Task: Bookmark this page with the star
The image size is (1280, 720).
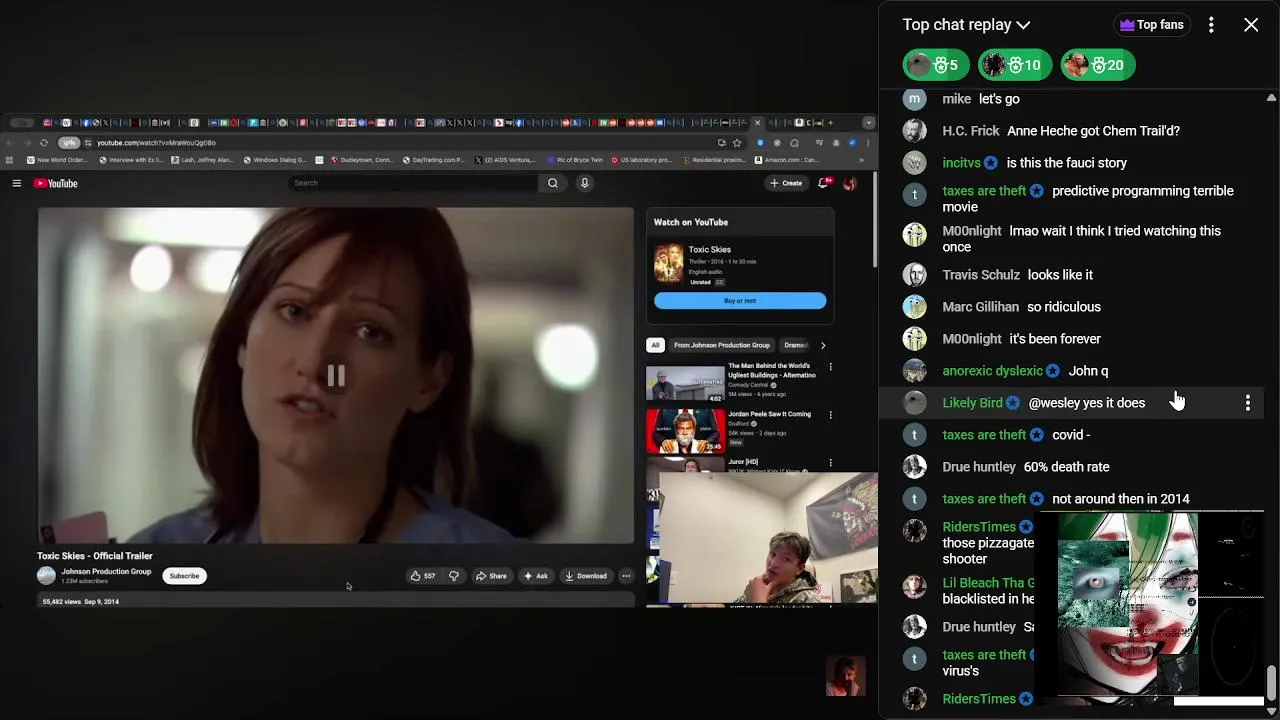Action: (x=737, y=143)
